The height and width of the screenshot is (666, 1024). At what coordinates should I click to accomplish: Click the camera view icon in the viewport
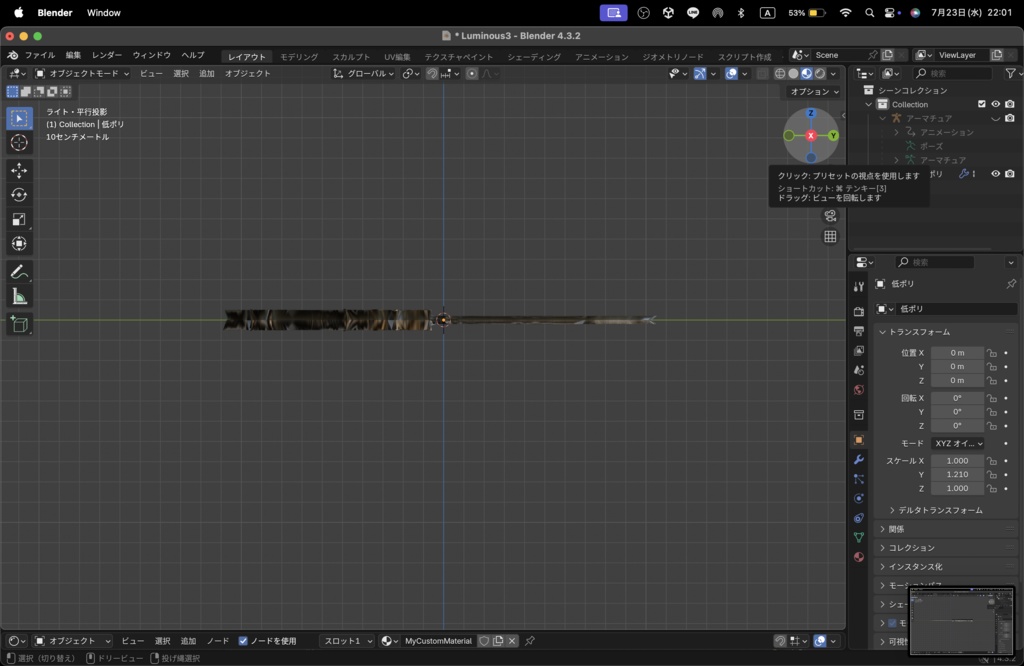pyautogui.click(x=830, y=215)
